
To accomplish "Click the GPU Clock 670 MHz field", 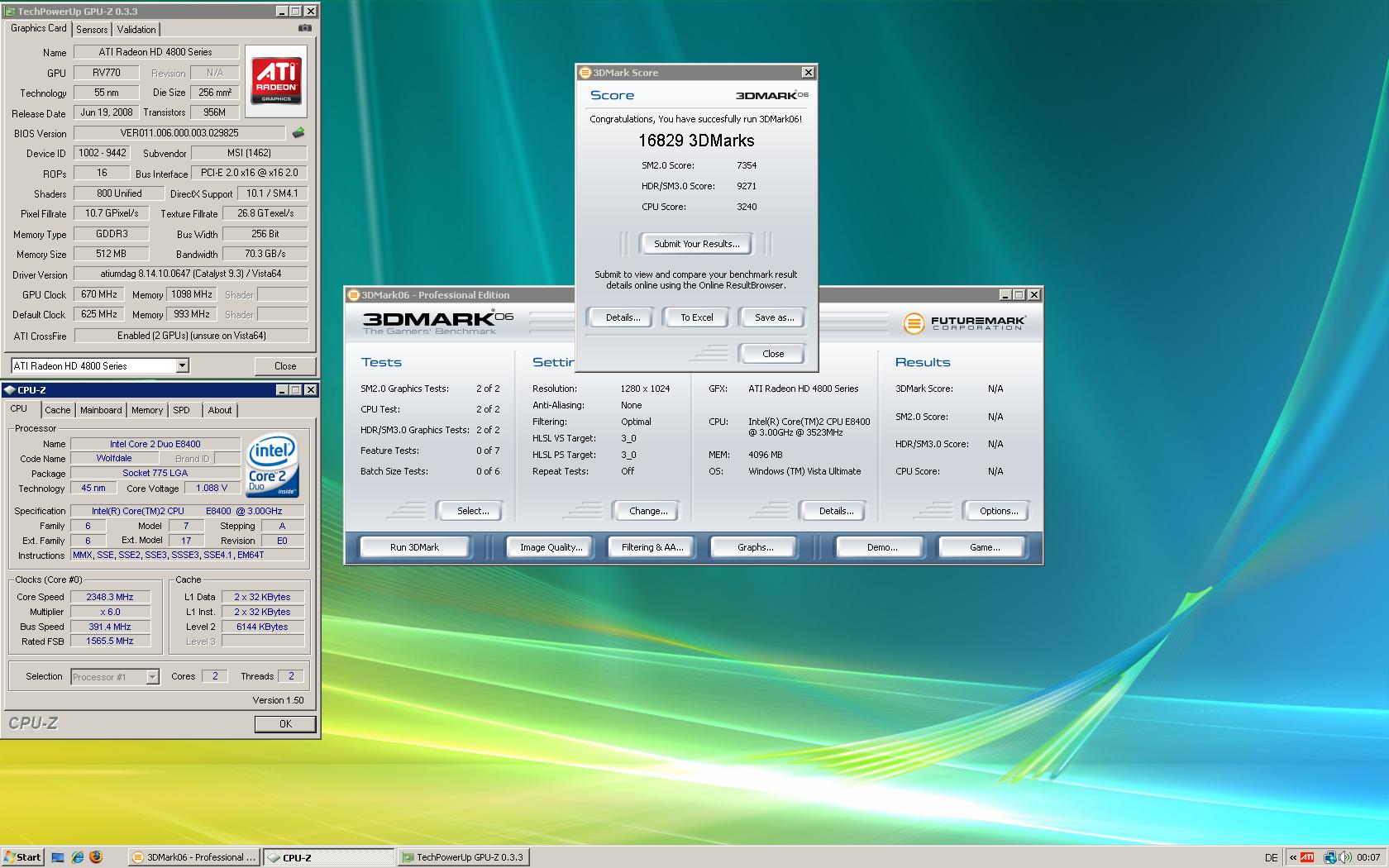I will pyautogui.click(x=99, y=294).
